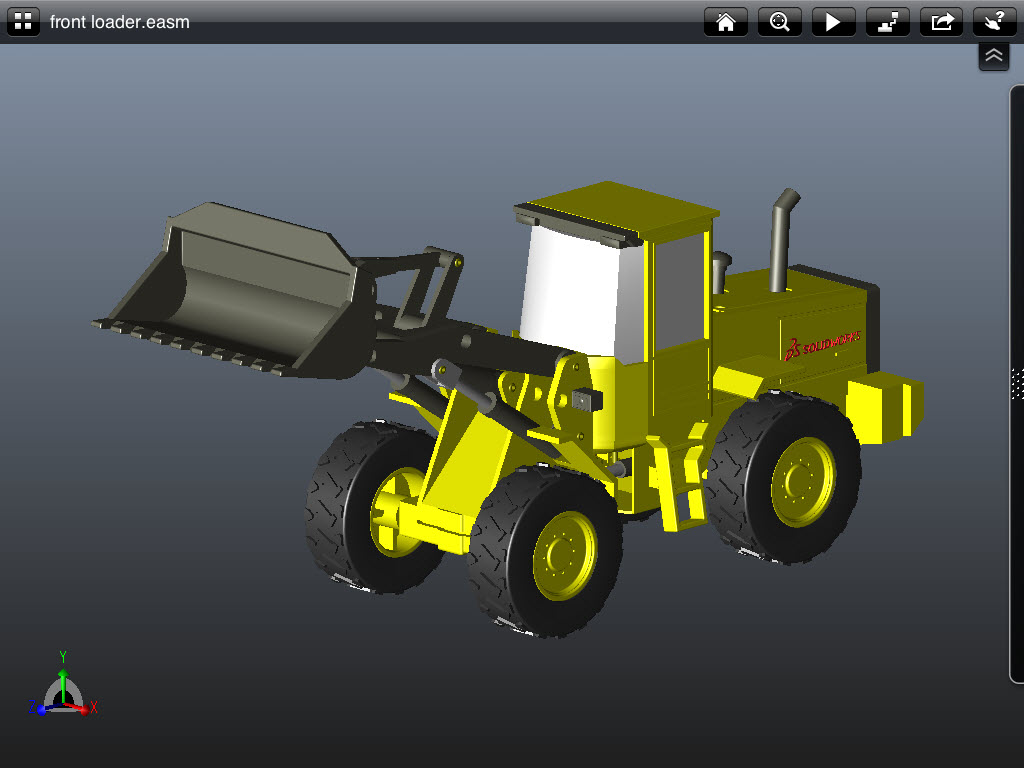The height and width of the screenshot is (768, 1024).
Task: Click the zoom to fit magnifier icon
Action: coord(779,22)
